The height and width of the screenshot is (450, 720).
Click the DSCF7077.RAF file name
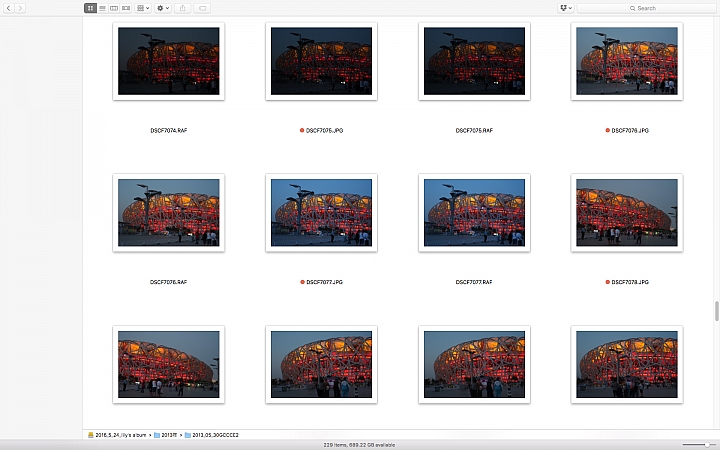point(474,282)
